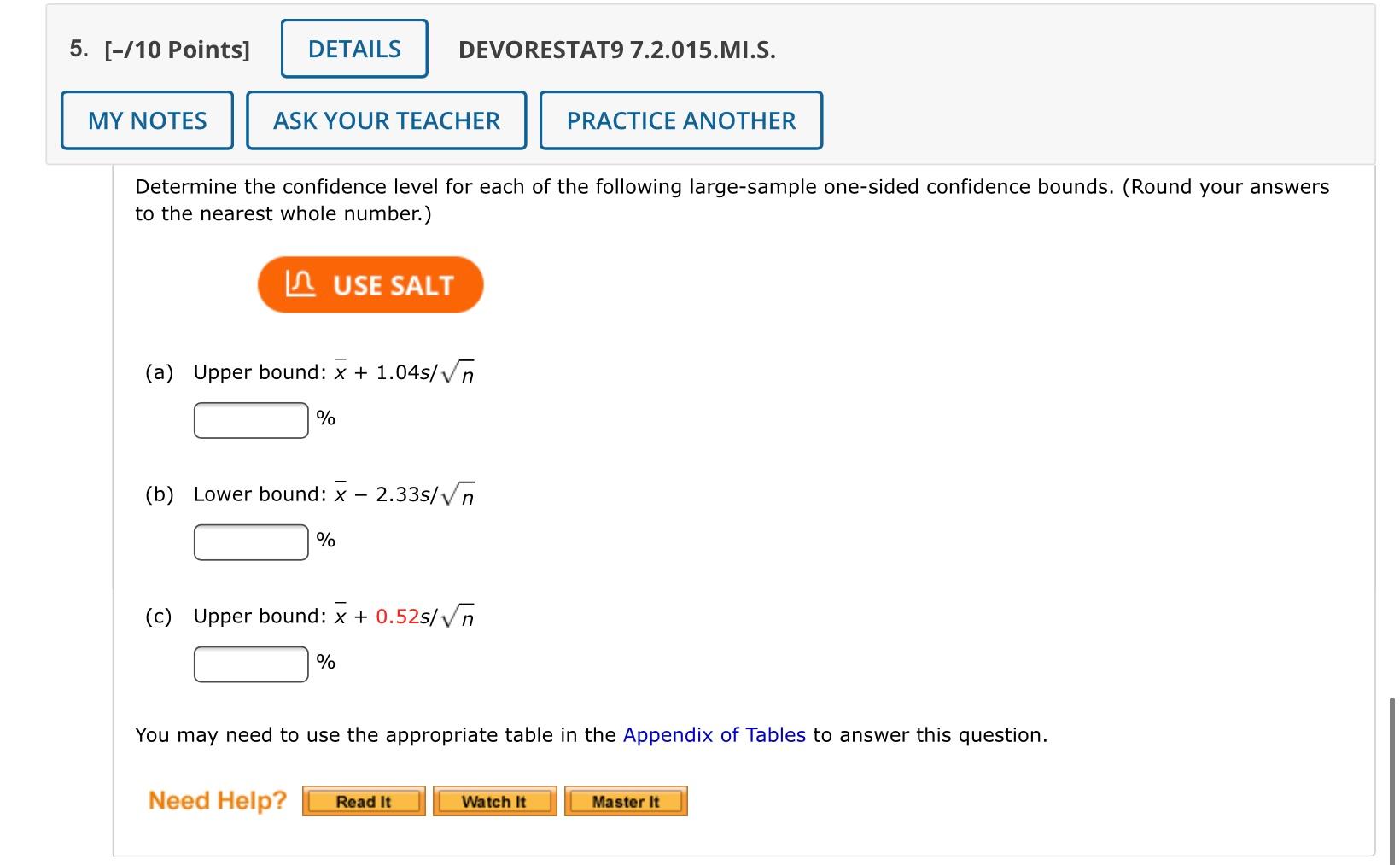Click the USE SALT distribution icon
The image size is (1400, 865).
pyautogui.click(x=300, y=283)
